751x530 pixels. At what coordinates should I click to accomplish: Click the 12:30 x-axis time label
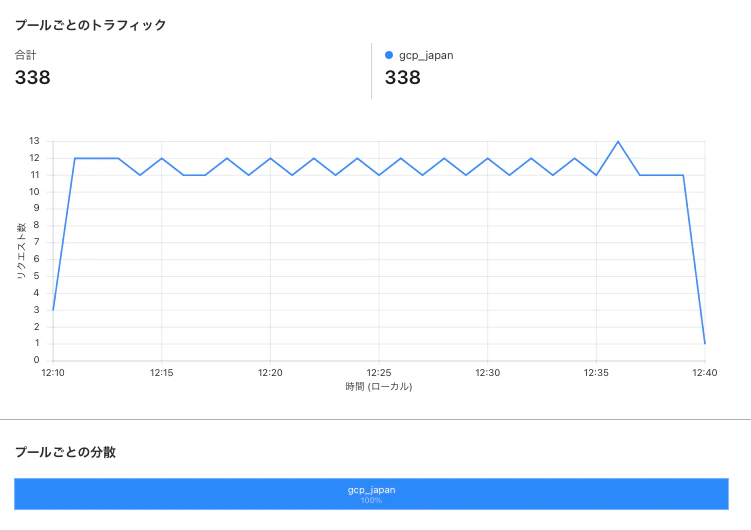point(488,372)
